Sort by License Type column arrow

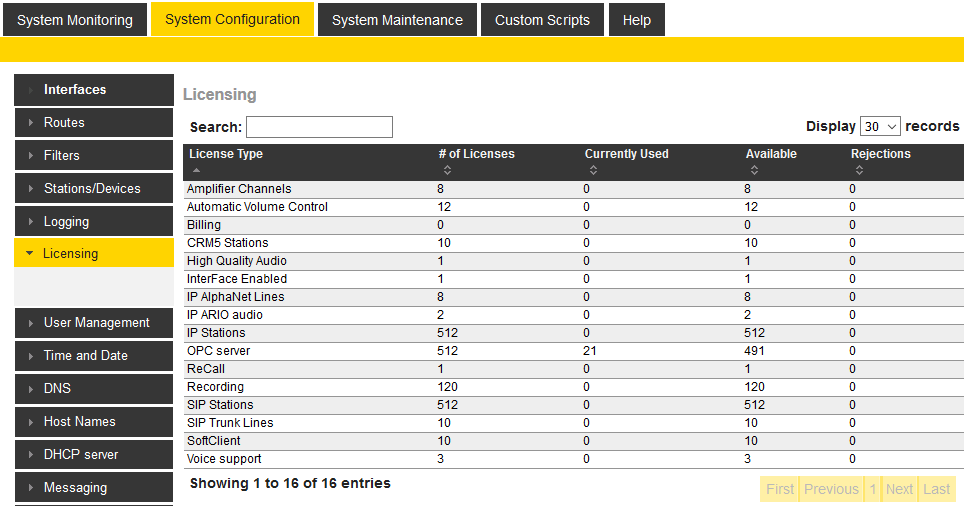pos(196,171)
